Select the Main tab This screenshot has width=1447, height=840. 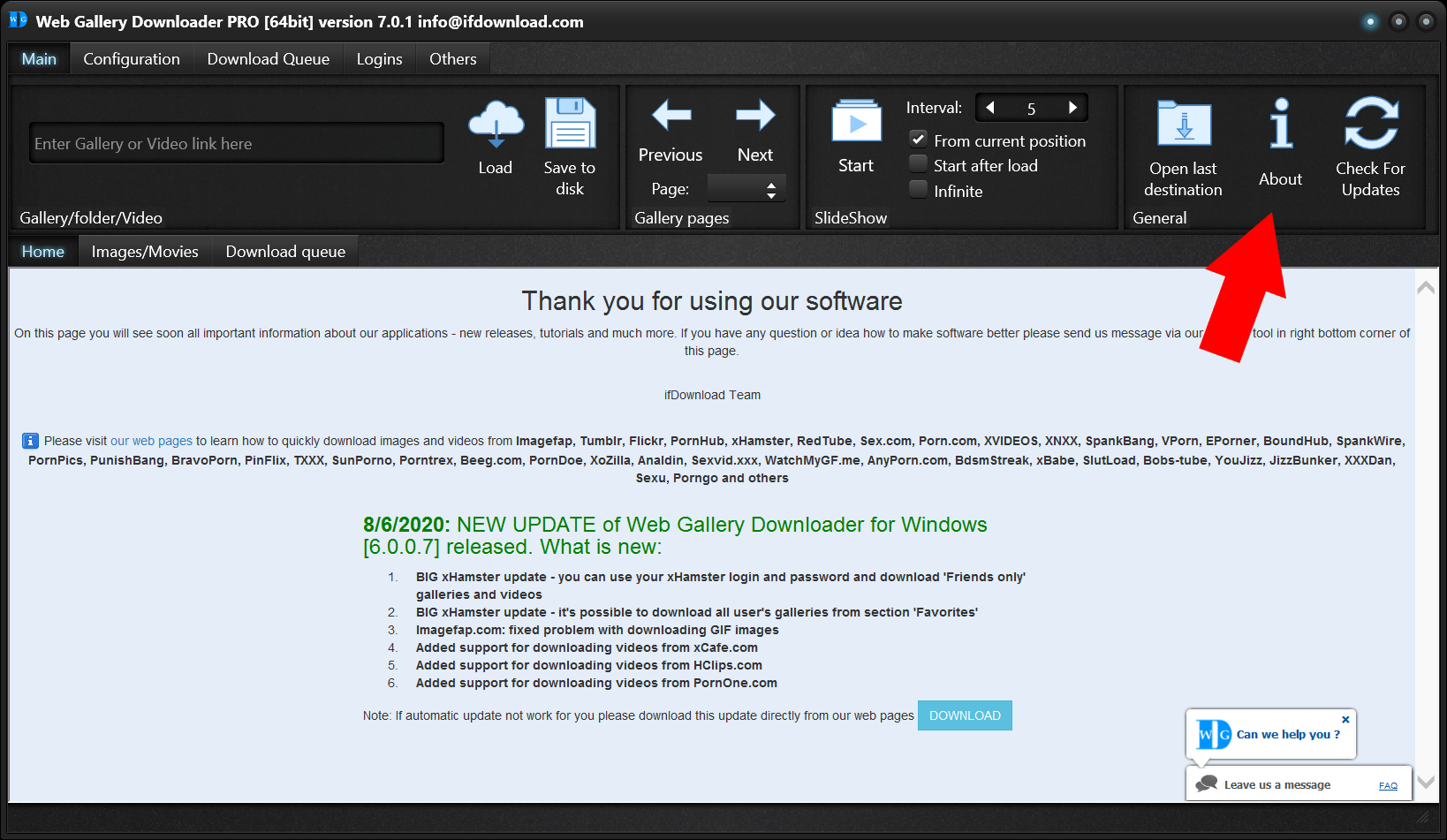(39, 59)
